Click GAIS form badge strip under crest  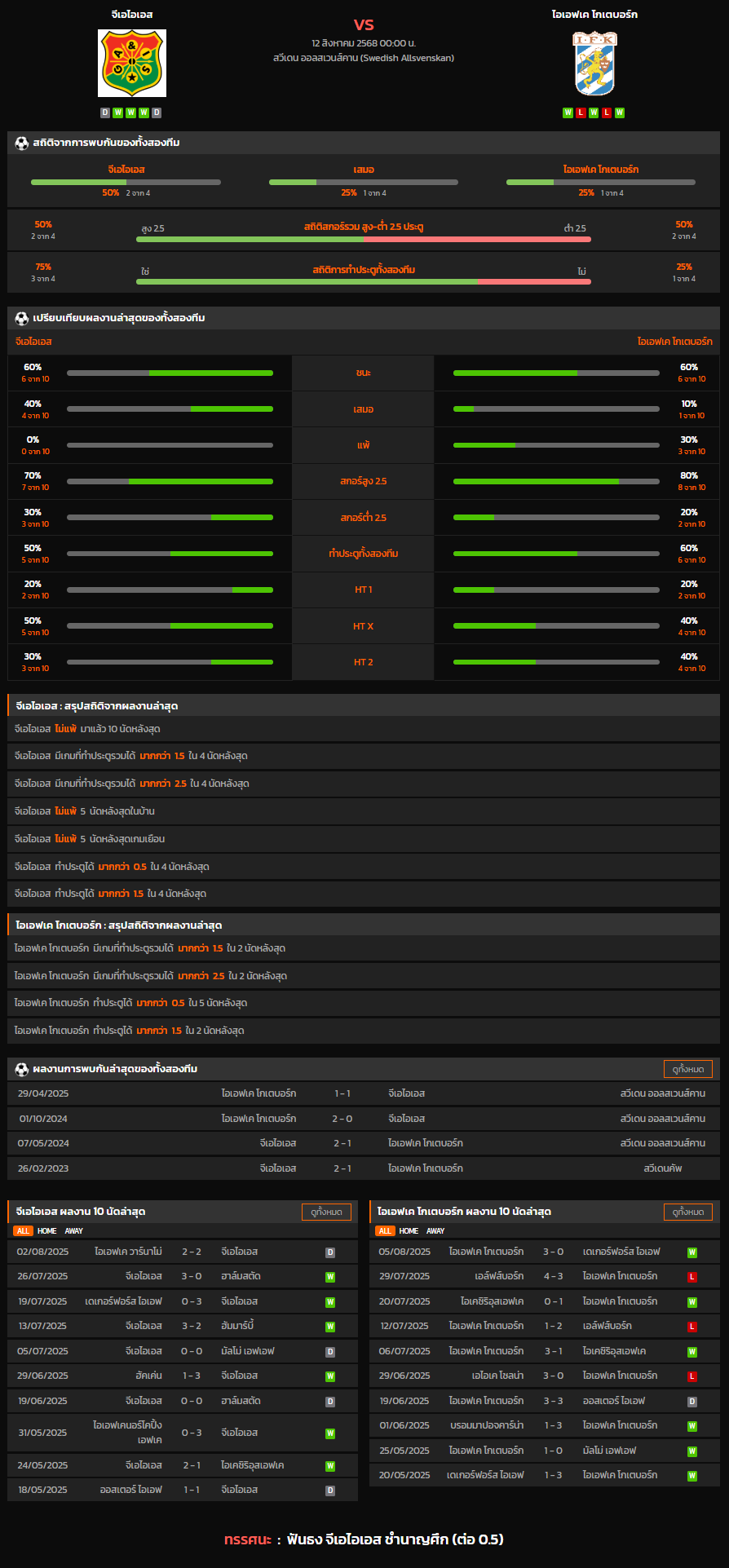click(x=131, y=113)
